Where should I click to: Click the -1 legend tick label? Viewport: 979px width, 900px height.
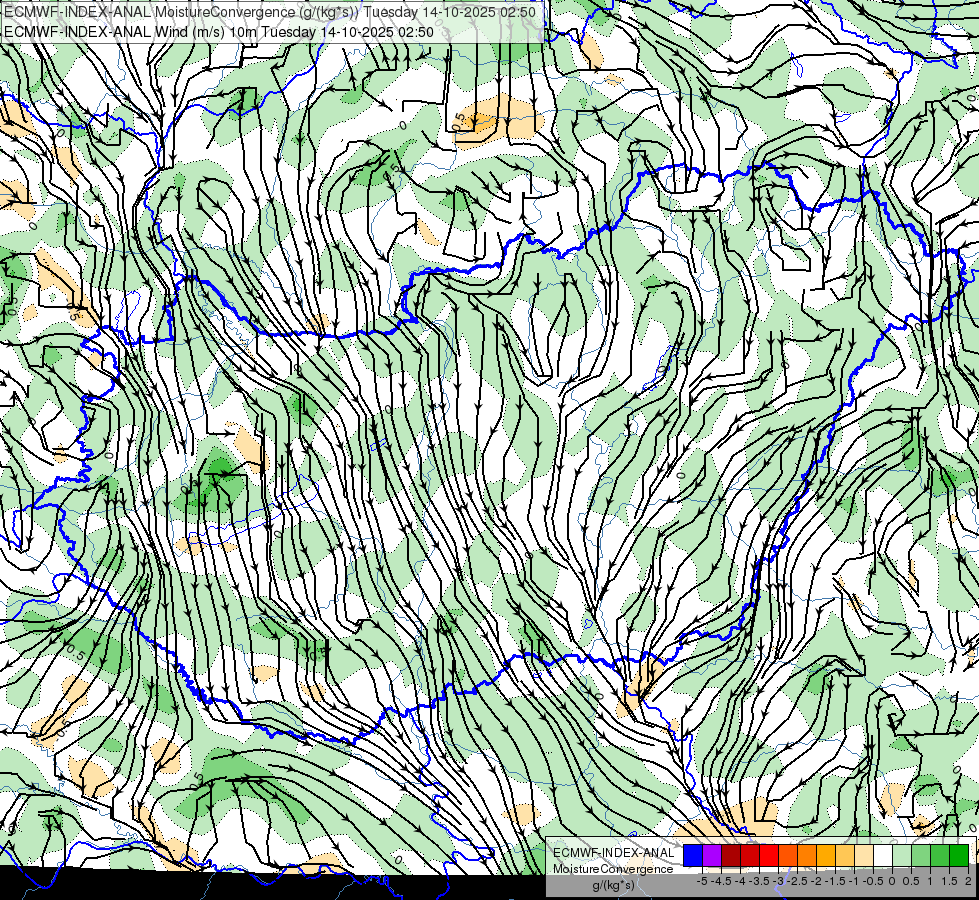click(854, 881)
